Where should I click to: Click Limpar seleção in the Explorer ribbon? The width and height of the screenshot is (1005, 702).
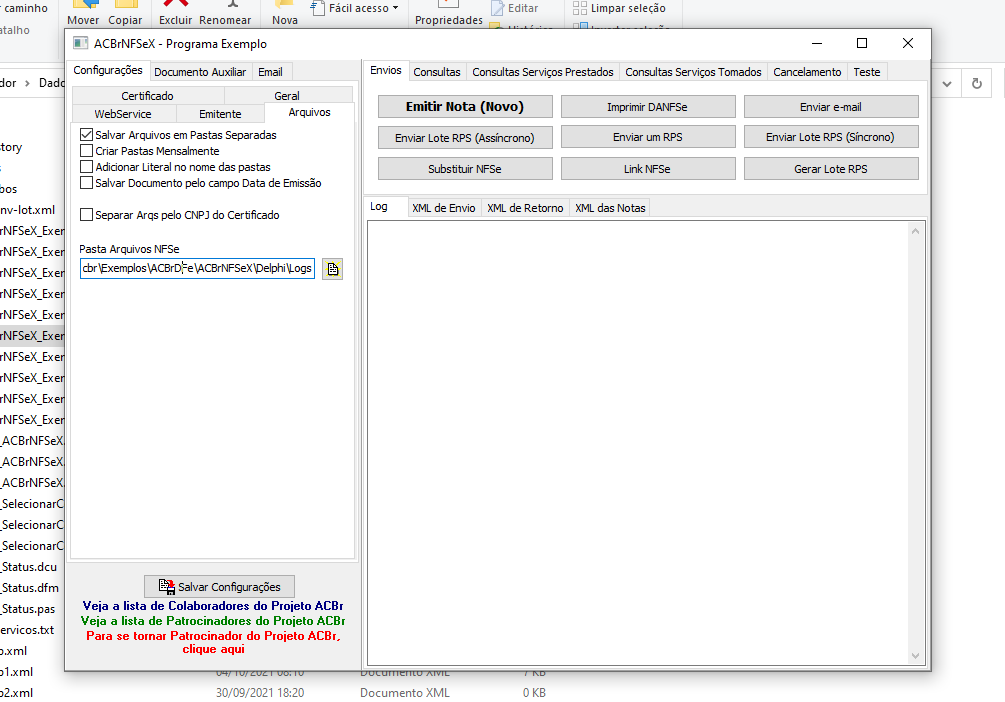click(619, 8)
